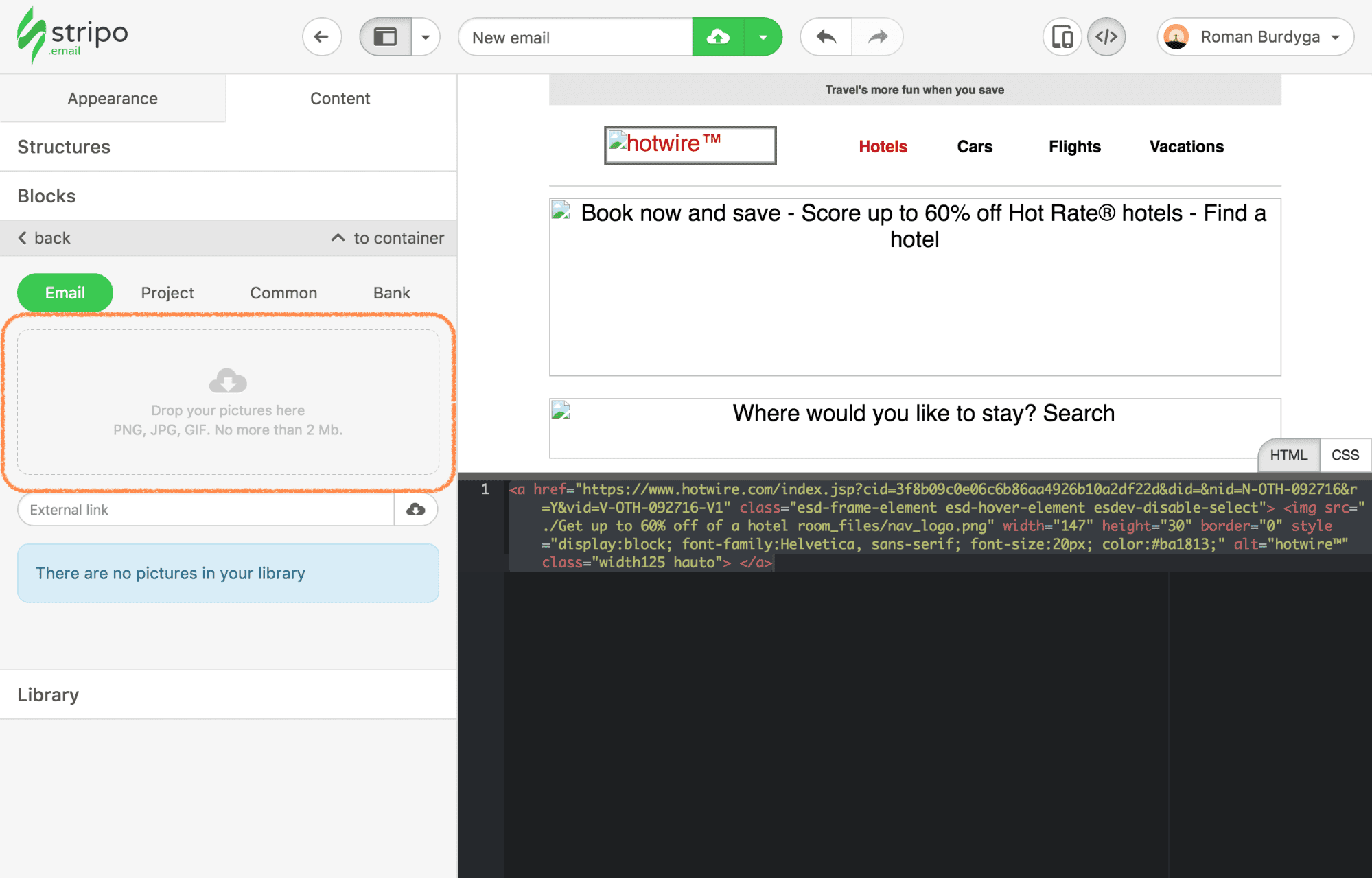Open the code editor view
This screenshot has width=1372, height=879.
(x=1106, y=36)
